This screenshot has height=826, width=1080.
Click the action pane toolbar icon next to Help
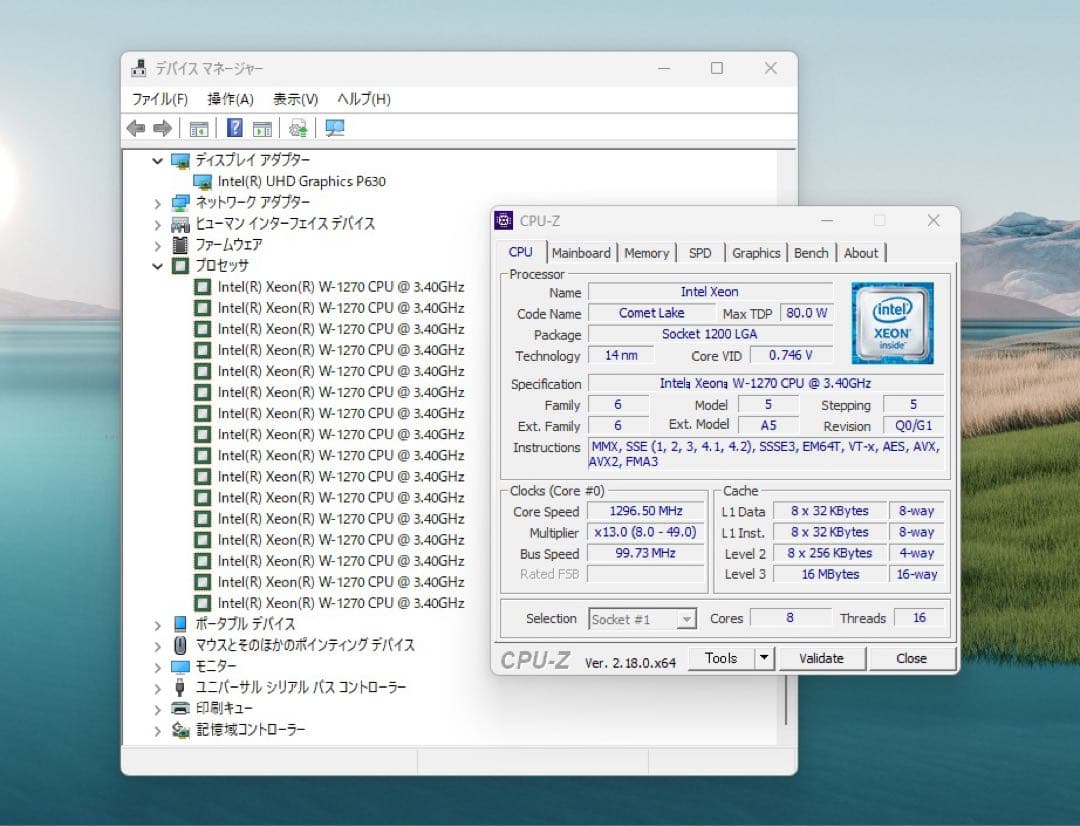(262, 129)
